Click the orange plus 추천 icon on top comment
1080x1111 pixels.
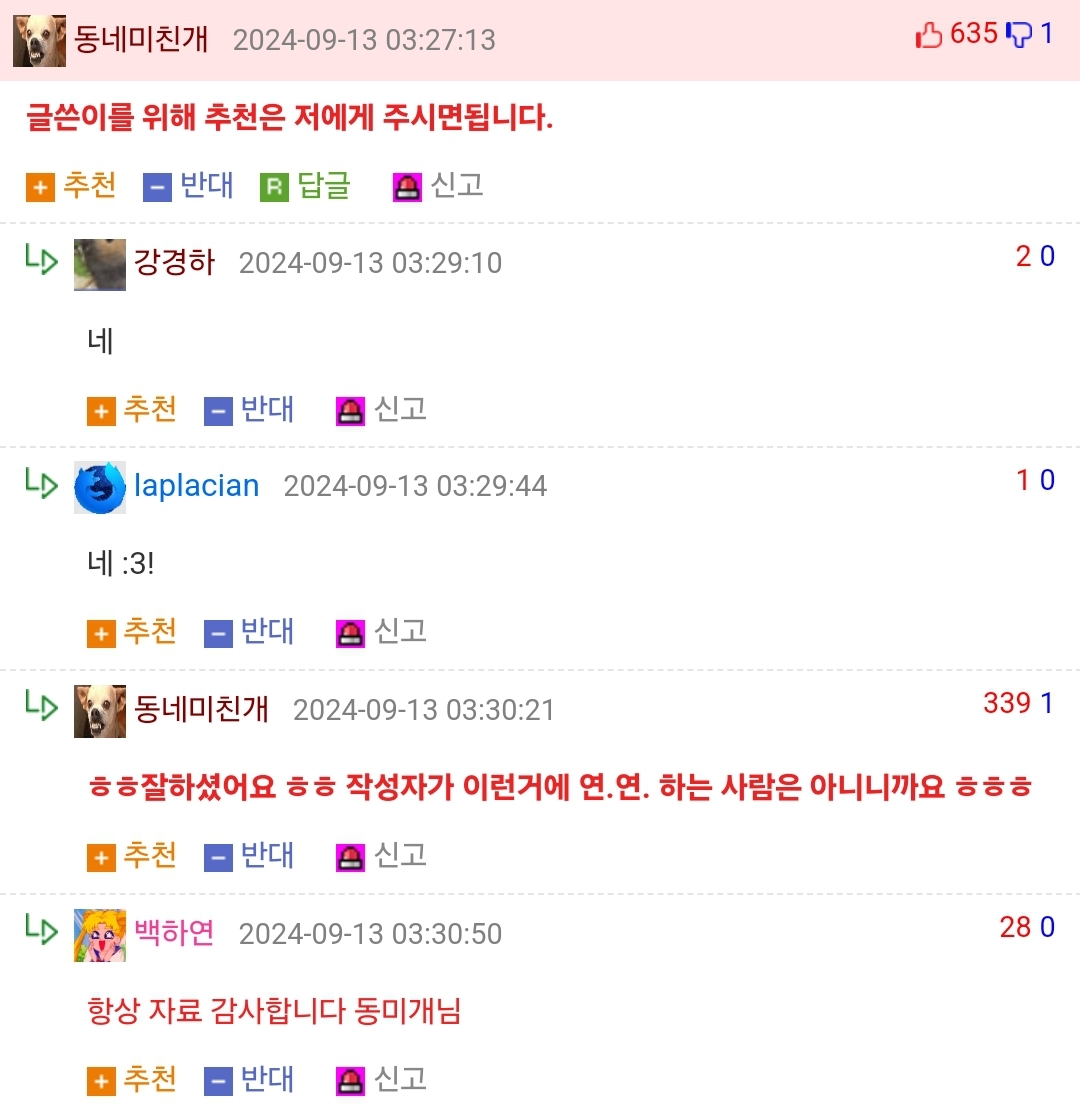click(40, 188)
